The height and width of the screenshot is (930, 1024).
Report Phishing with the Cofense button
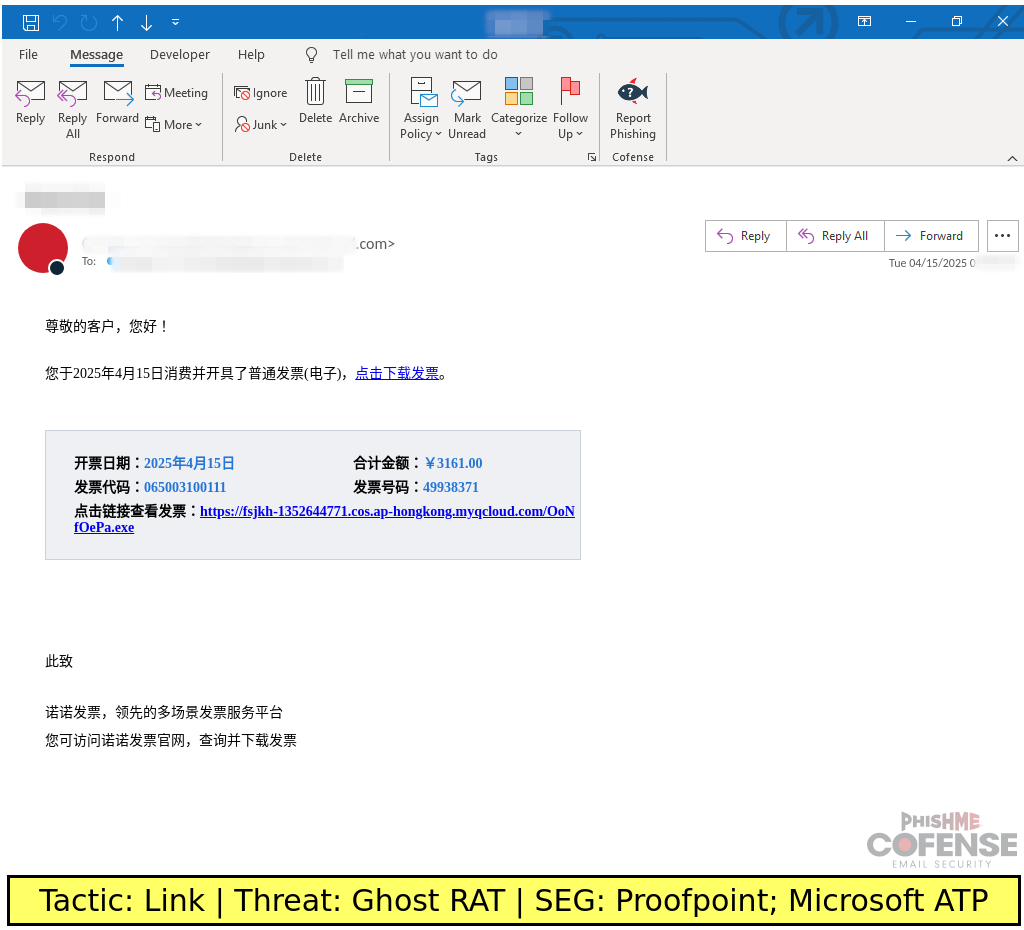coord(632,108)
